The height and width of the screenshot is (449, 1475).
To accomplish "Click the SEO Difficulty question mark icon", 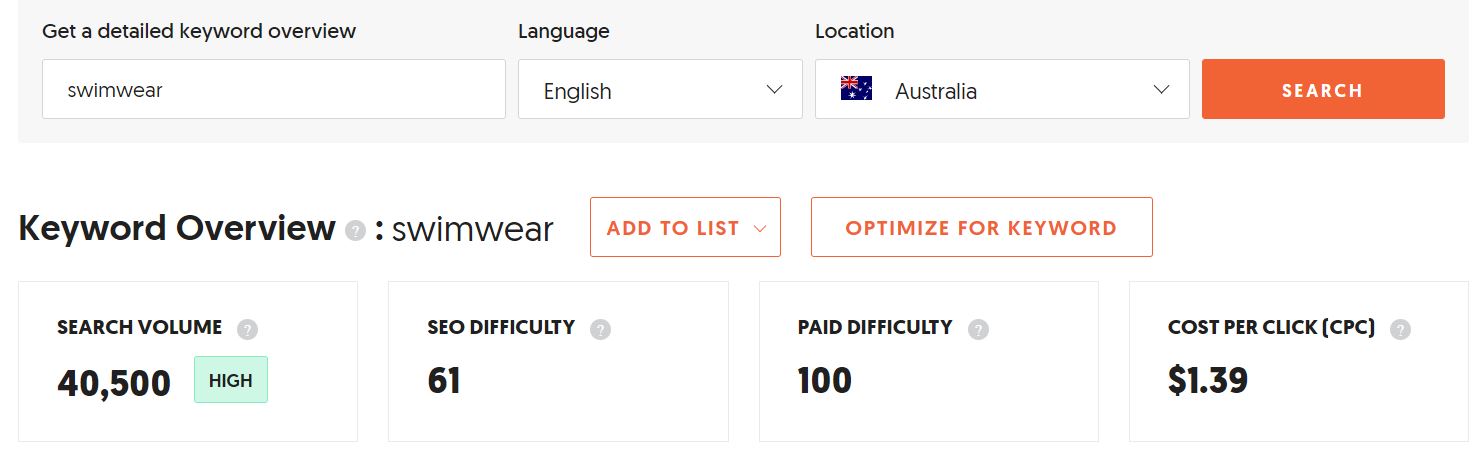I will pos(600,329).
